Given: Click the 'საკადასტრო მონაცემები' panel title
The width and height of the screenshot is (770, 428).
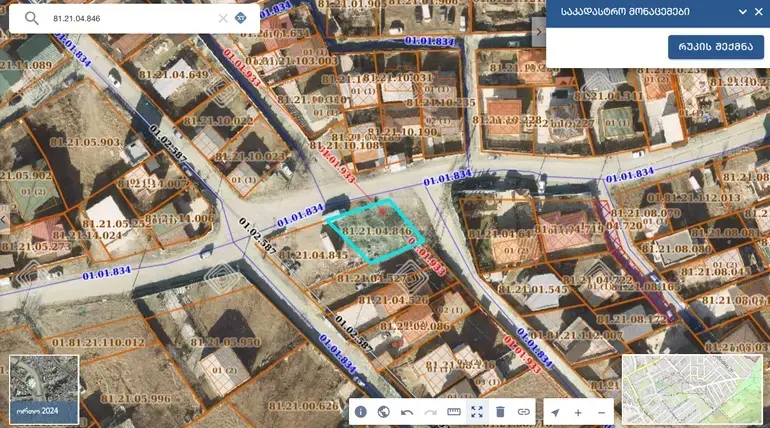Looking at the screenshot, I should click(x=625, y=12).
